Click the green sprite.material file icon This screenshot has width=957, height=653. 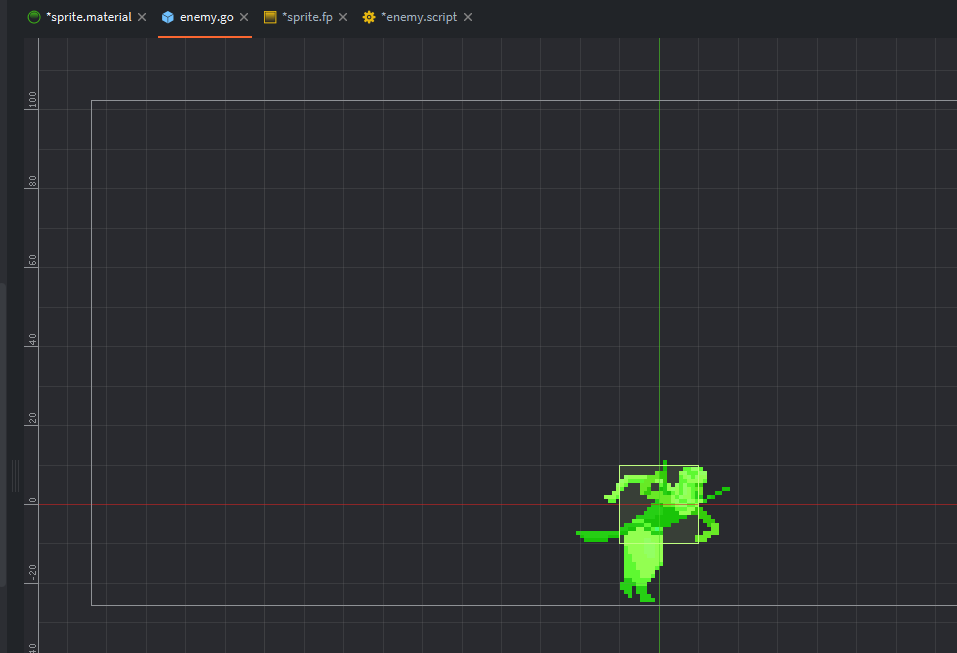34,17
